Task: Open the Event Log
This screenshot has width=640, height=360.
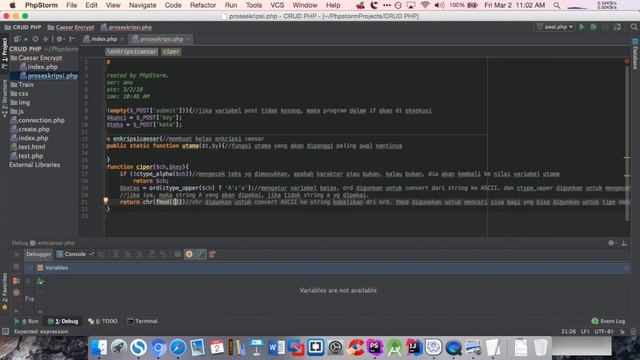Action: pyautogui.click(x=608, y=322)
